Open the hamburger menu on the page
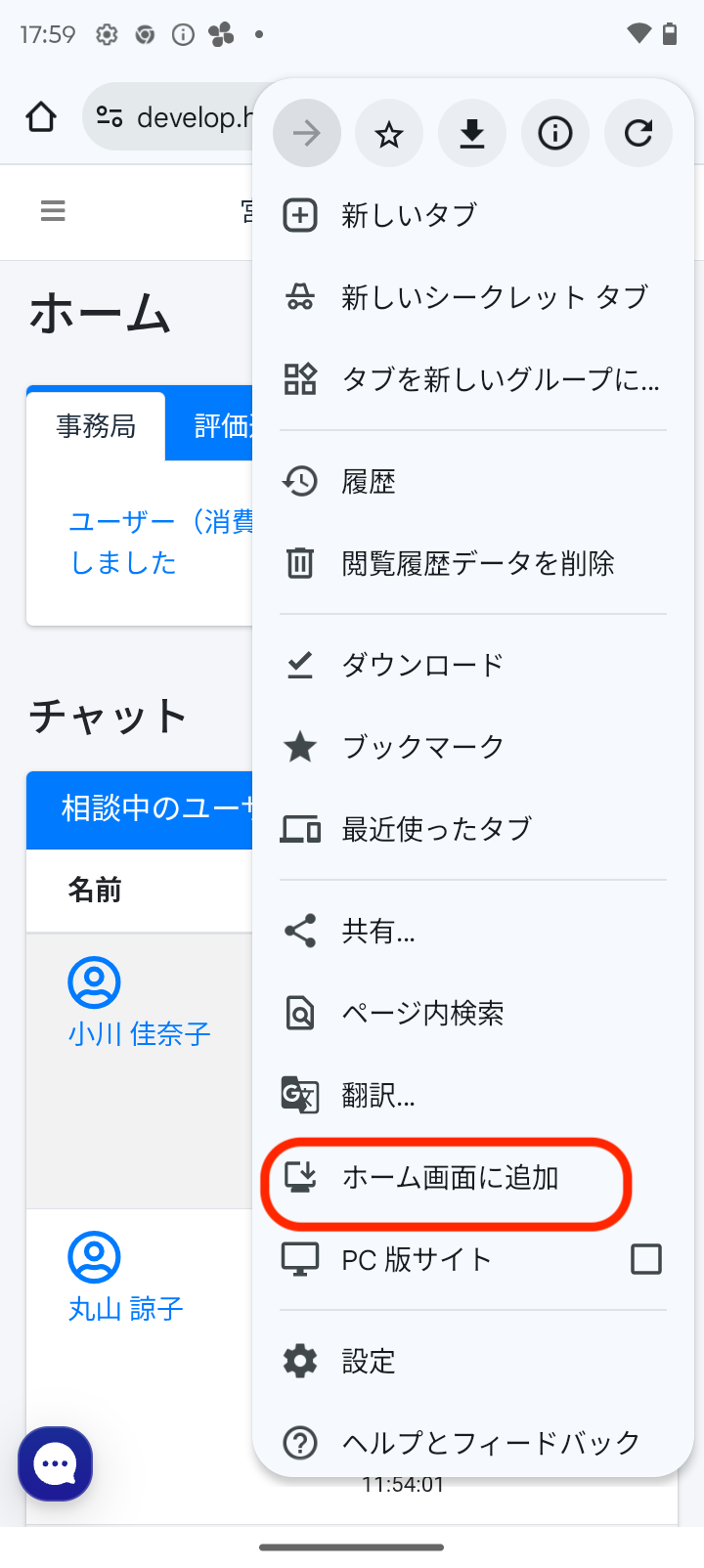 coord(53,211)
